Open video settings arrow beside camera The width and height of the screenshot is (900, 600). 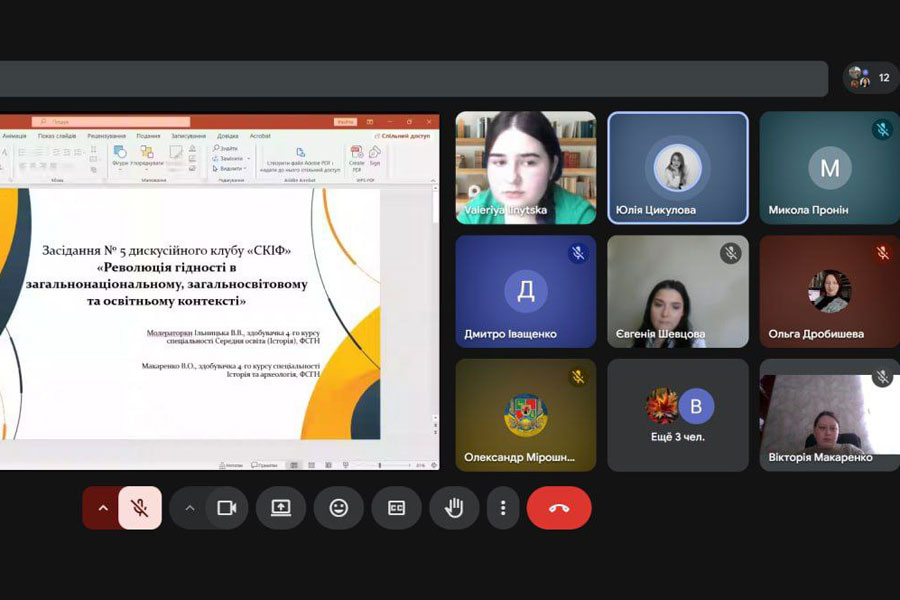click(x=189, y=508)
